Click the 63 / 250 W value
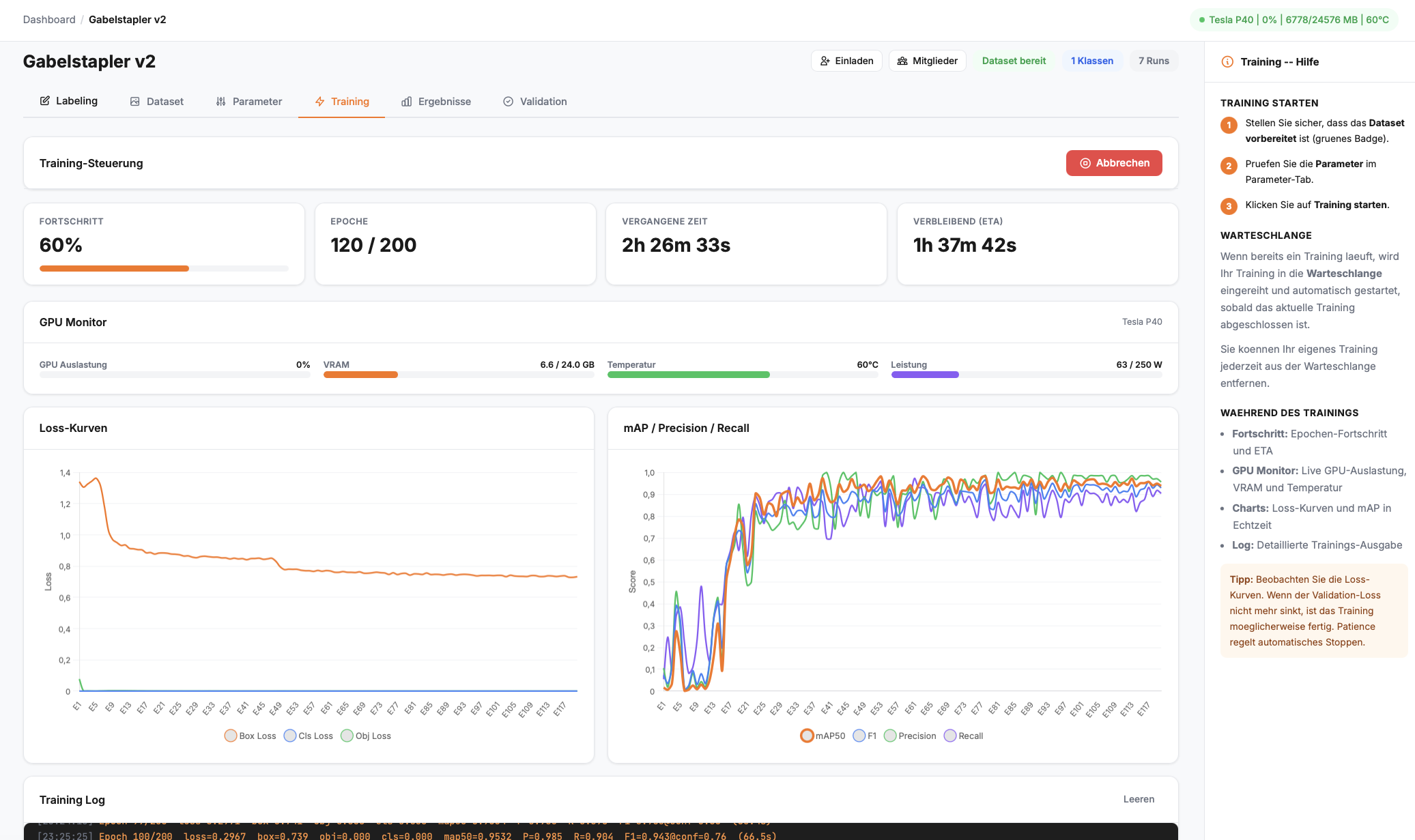The image size is (1415, 840). [1139, 364]
